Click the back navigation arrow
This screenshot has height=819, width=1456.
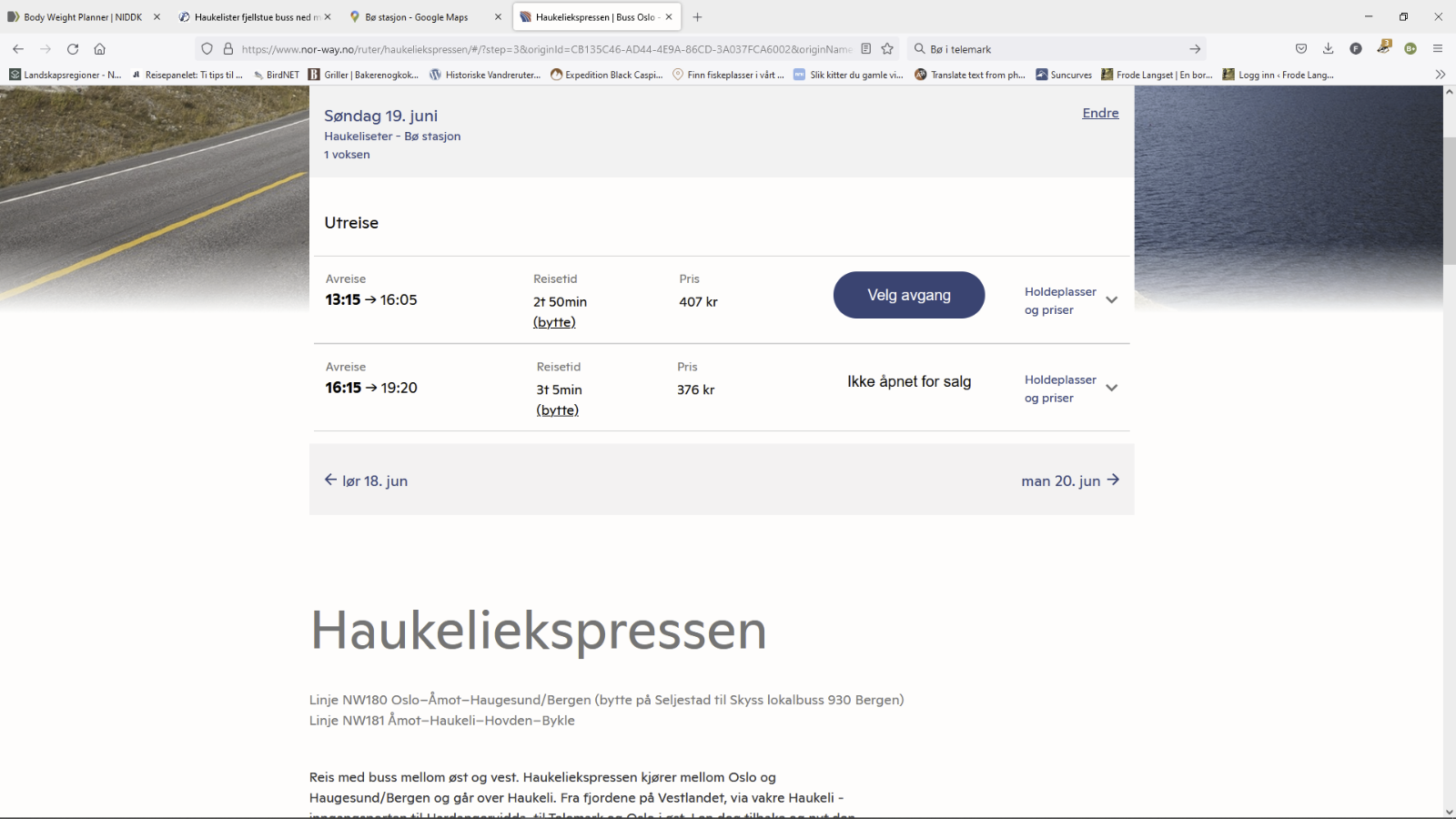18,49
